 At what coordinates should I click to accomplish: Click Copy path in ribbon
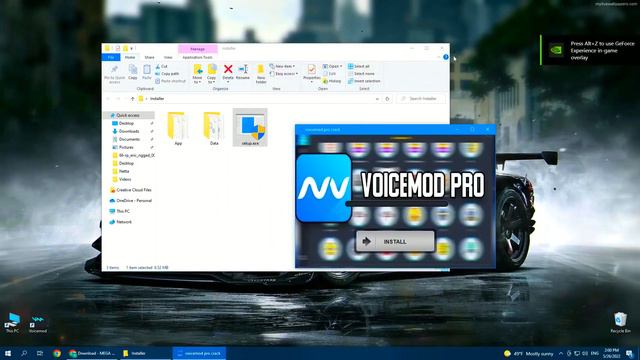tap(167, 73)
